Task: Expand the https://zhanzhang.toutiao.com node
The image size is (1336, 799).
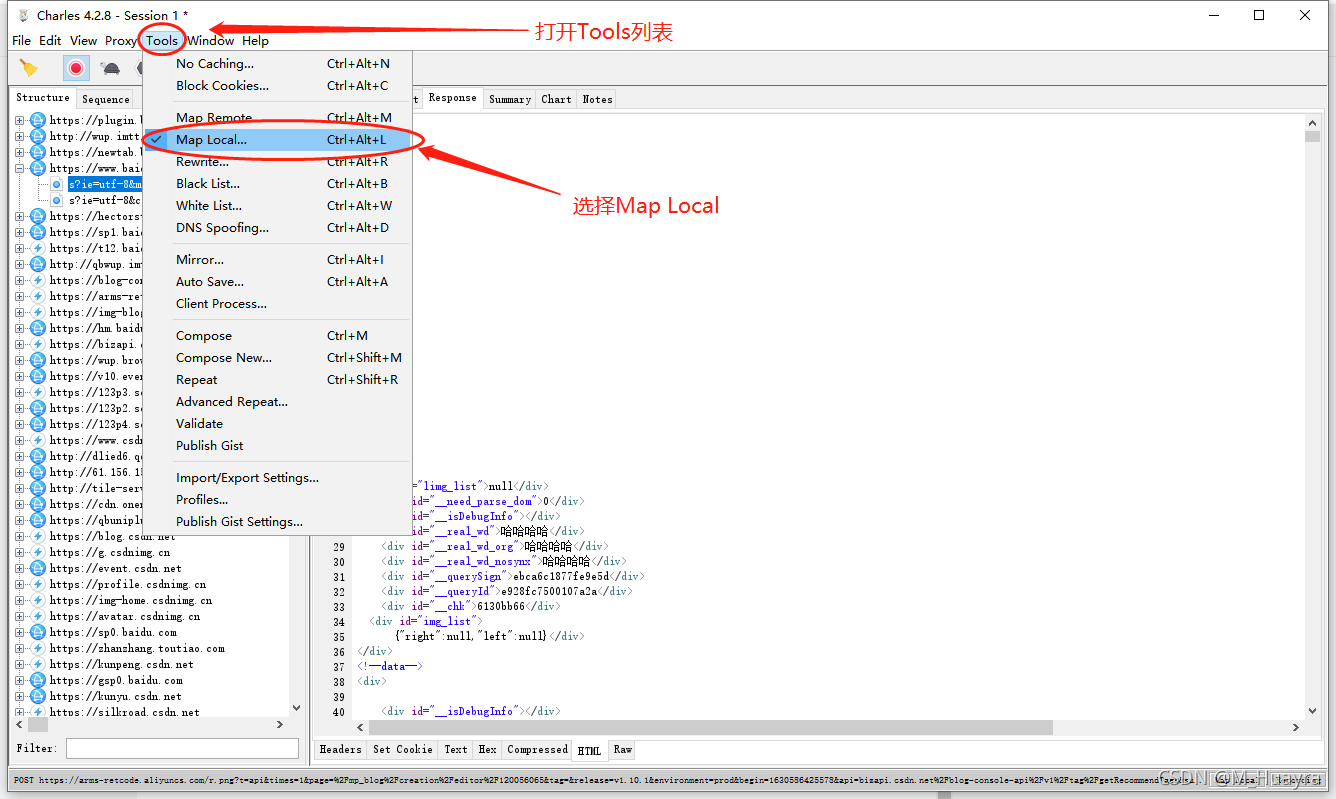Action: pos(19,648)
